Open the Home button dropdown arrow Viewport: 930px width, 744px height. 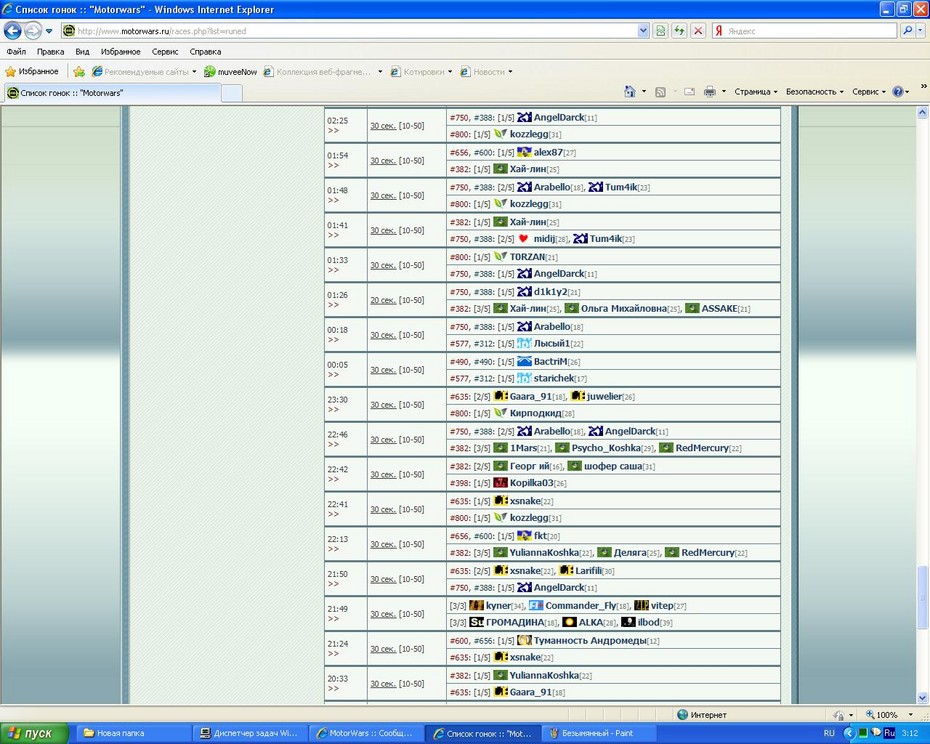(644, 92)
